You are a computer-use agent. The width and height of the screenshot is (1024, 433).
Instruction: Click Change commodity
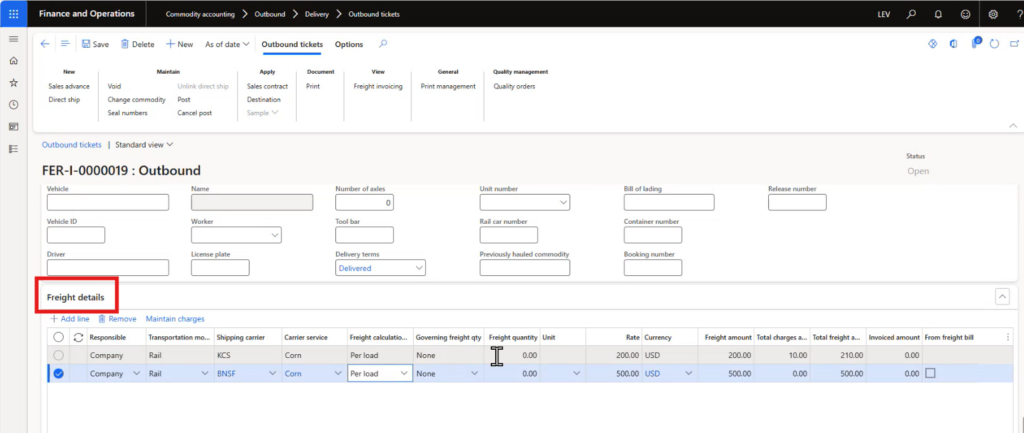[136, 100]
